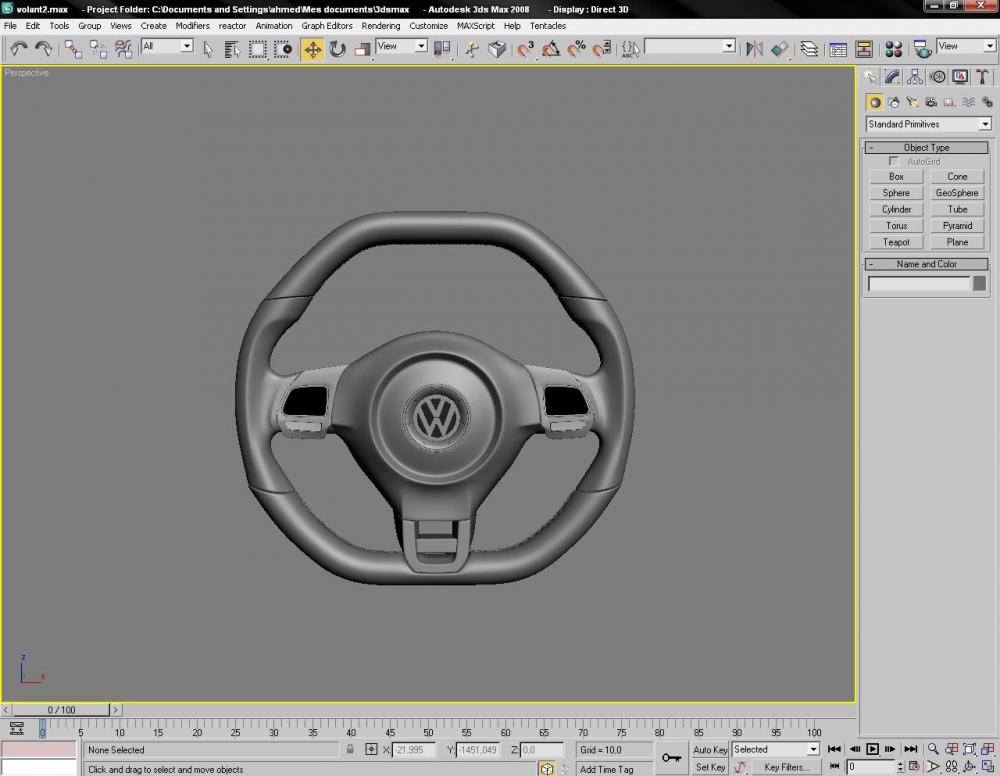Click the Align tool icon
Image resolution: width=1000 pixels, height=776 pixels.
point(779,49)
